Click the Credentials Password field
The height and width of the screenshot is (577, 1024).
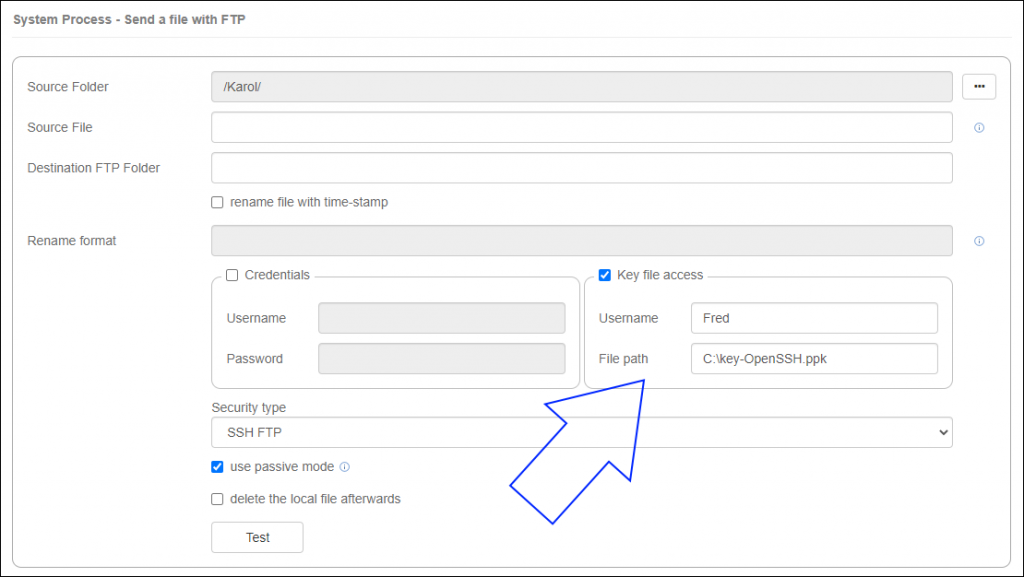(440, 358)
